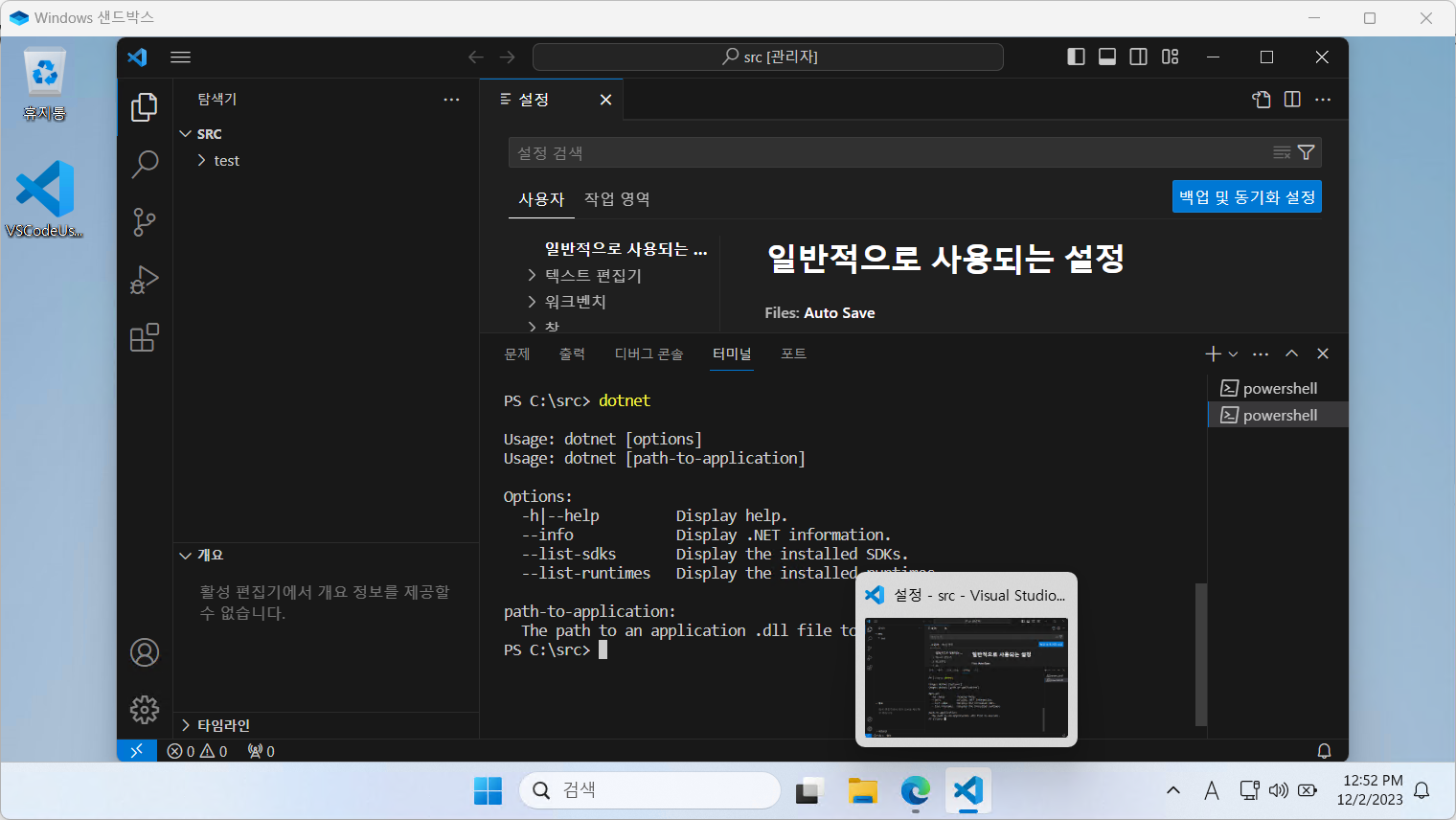The height and width of the screenshot is (820, 1456).
Task: Open File Explorer from the taskbar
Action: [862, 790]
